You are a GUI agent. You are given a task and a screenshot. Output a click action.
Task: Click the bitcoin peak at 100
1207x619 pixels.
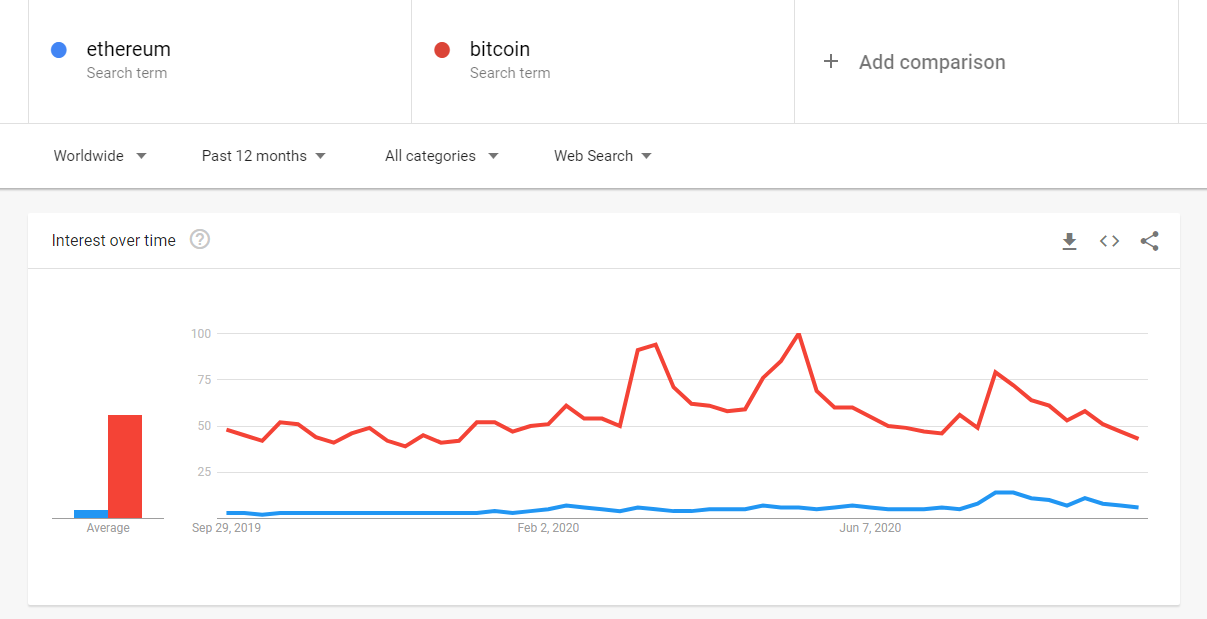pyautogui.click(x=798, y=334)
